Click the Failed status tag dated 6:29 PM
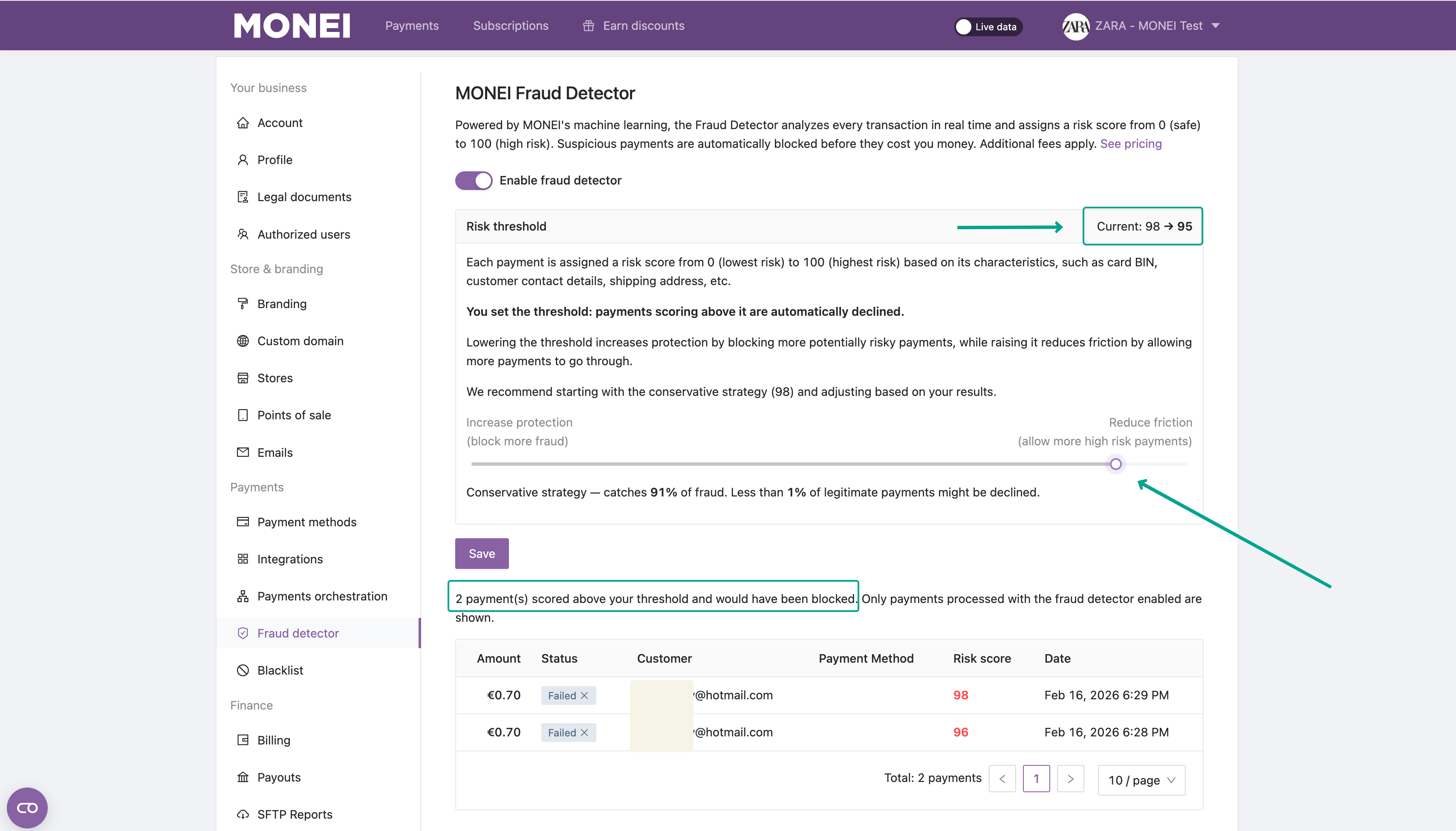 click(x=568, y=695)
